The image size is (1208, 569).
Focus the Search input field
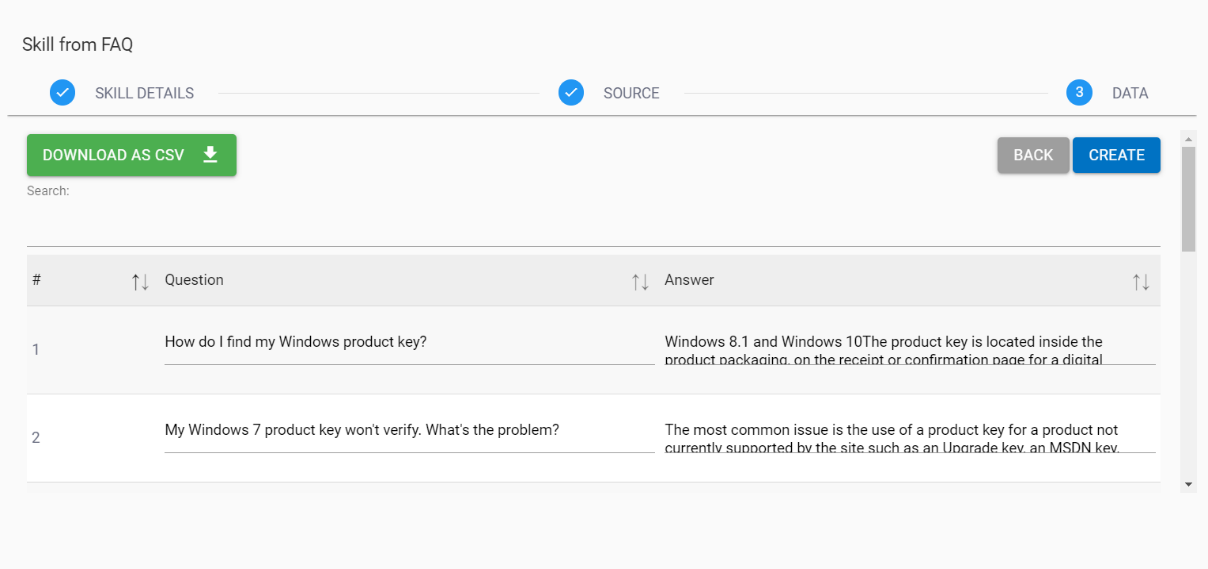593,228
